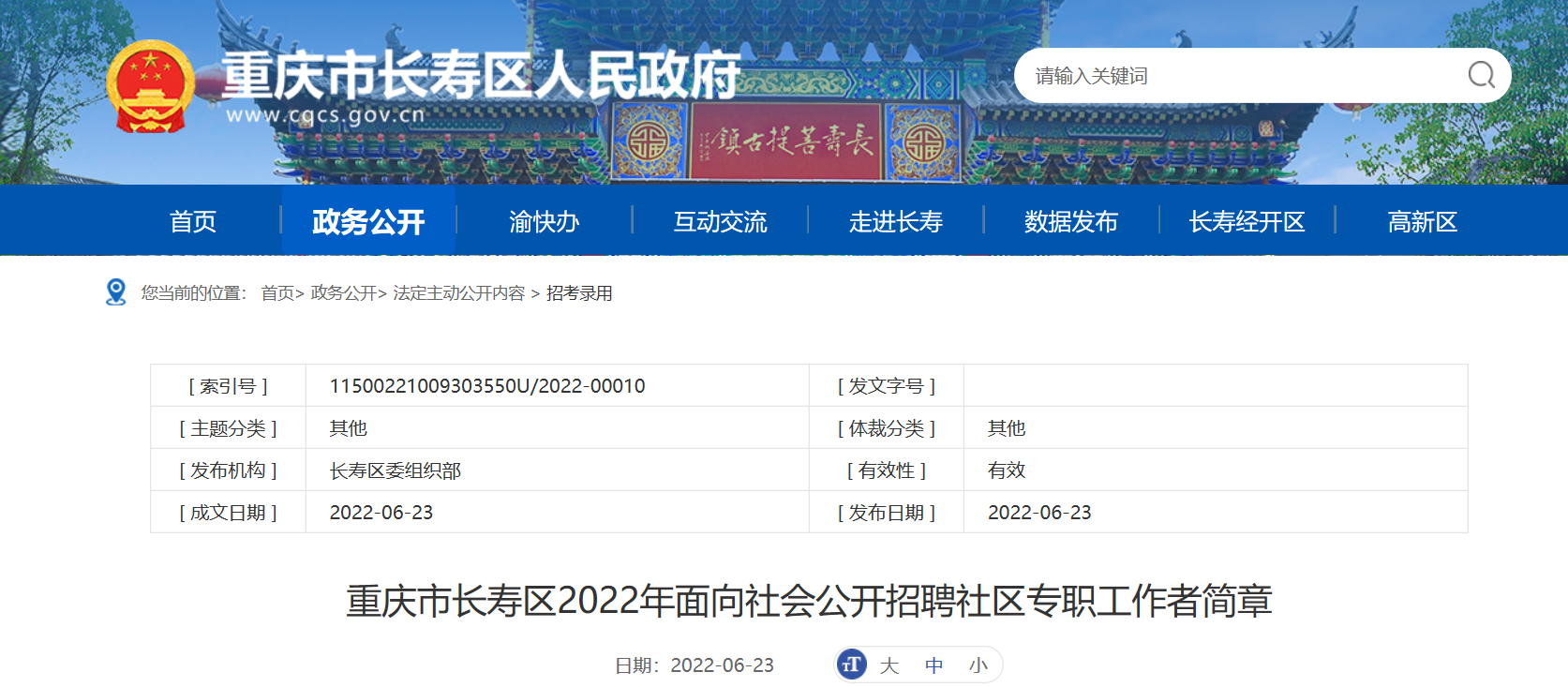Click the [ 有效性 ] label cell
The image size is (1568, 687).
click(887, 470)
